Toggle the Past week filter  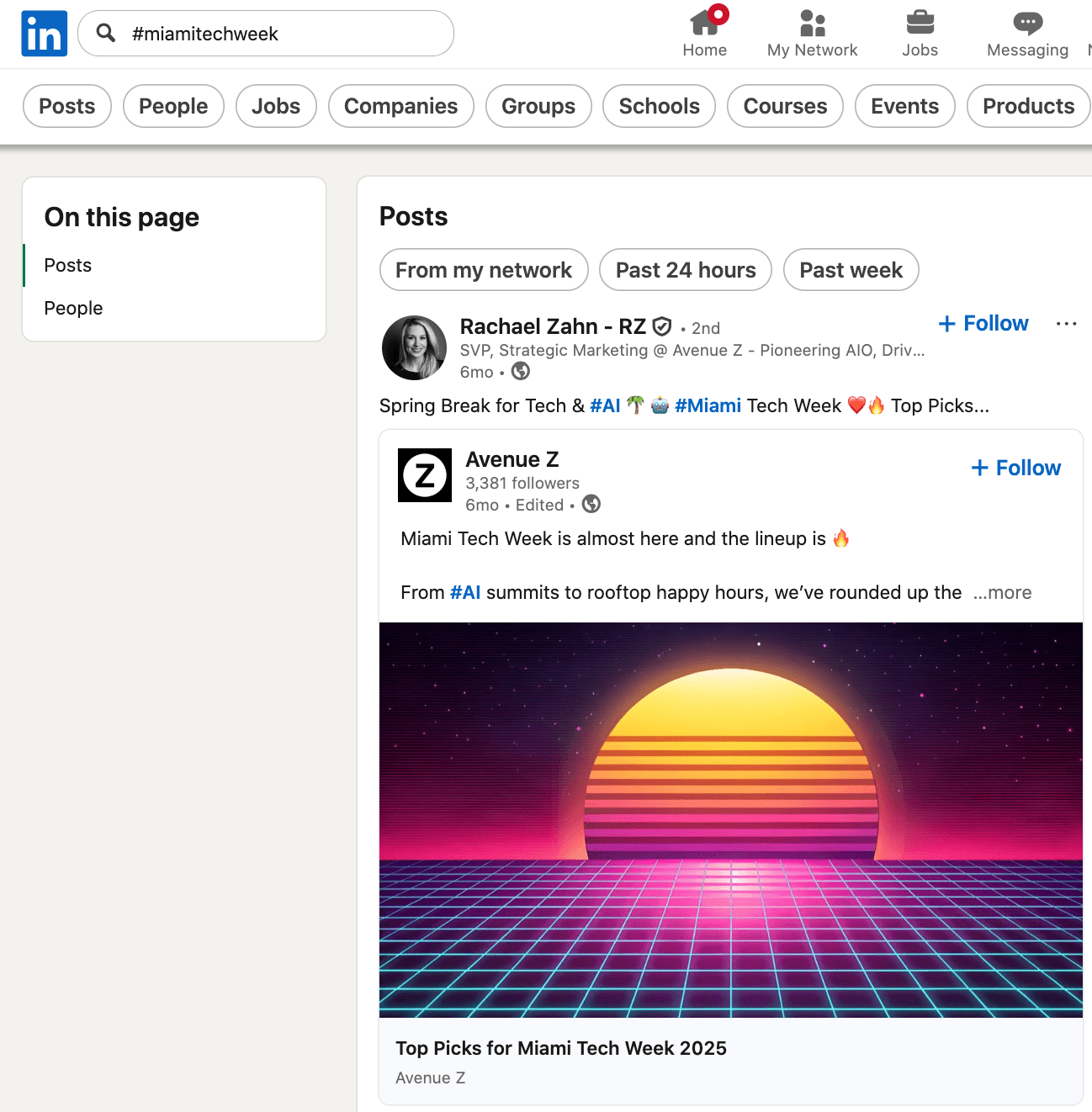coord(851,270)
